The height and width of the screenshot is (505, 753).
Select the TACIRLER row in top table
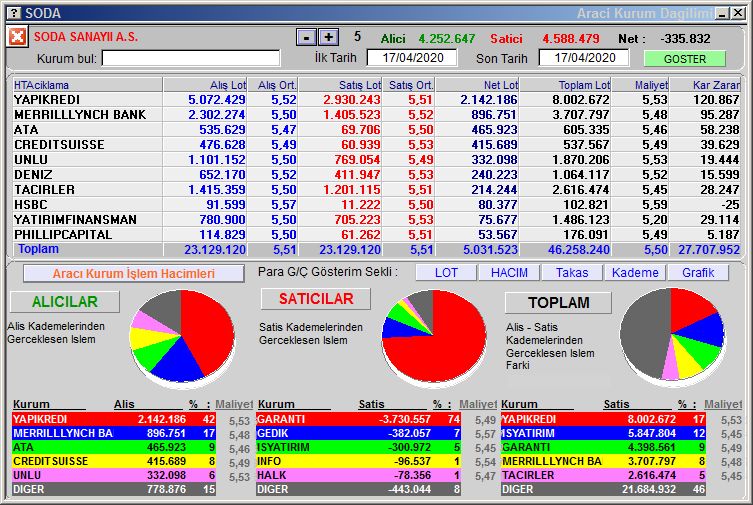[x=376, y=190]
